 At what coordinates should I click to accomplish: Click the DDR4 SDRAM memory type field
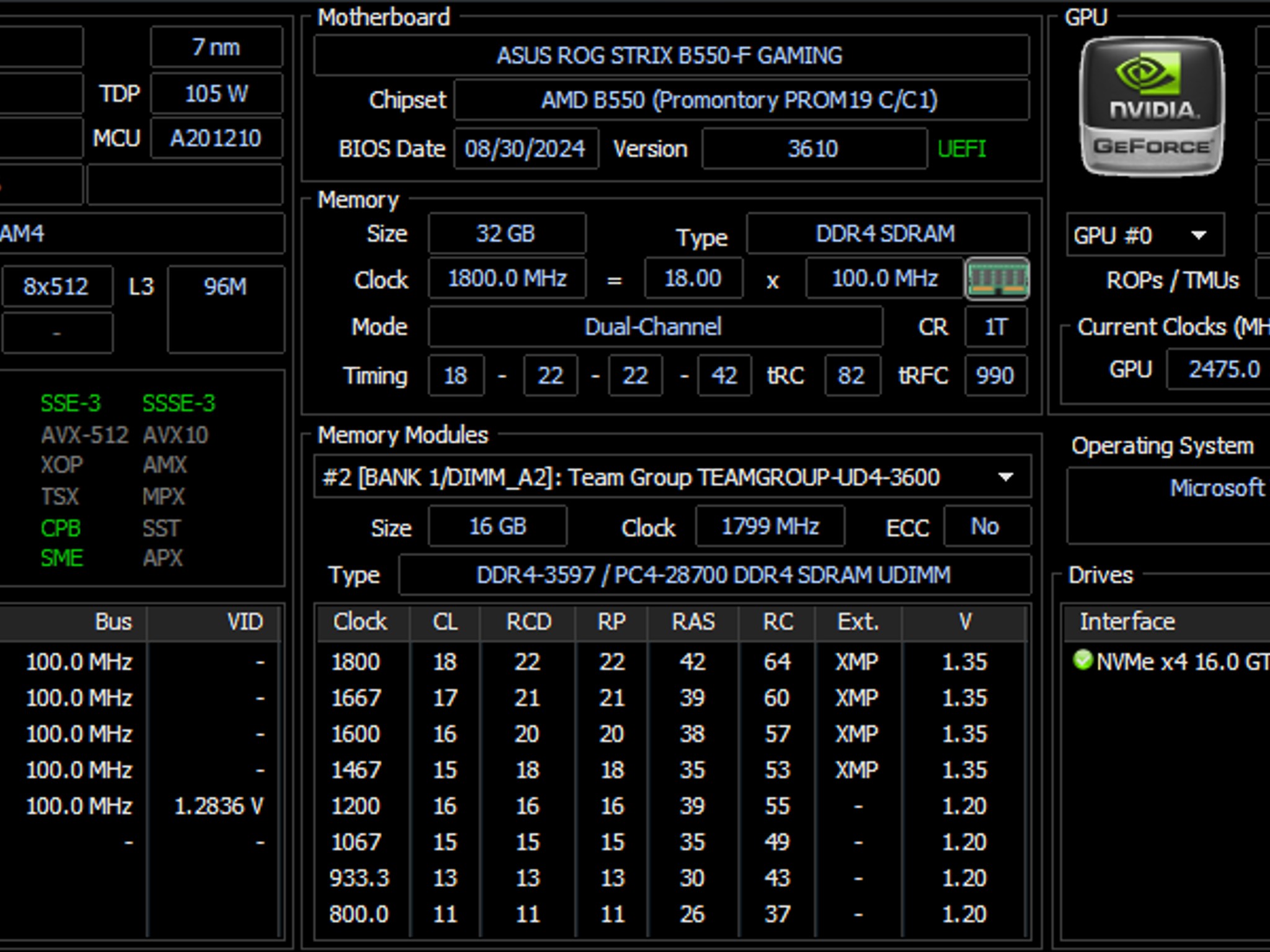(x=887, y=234)
